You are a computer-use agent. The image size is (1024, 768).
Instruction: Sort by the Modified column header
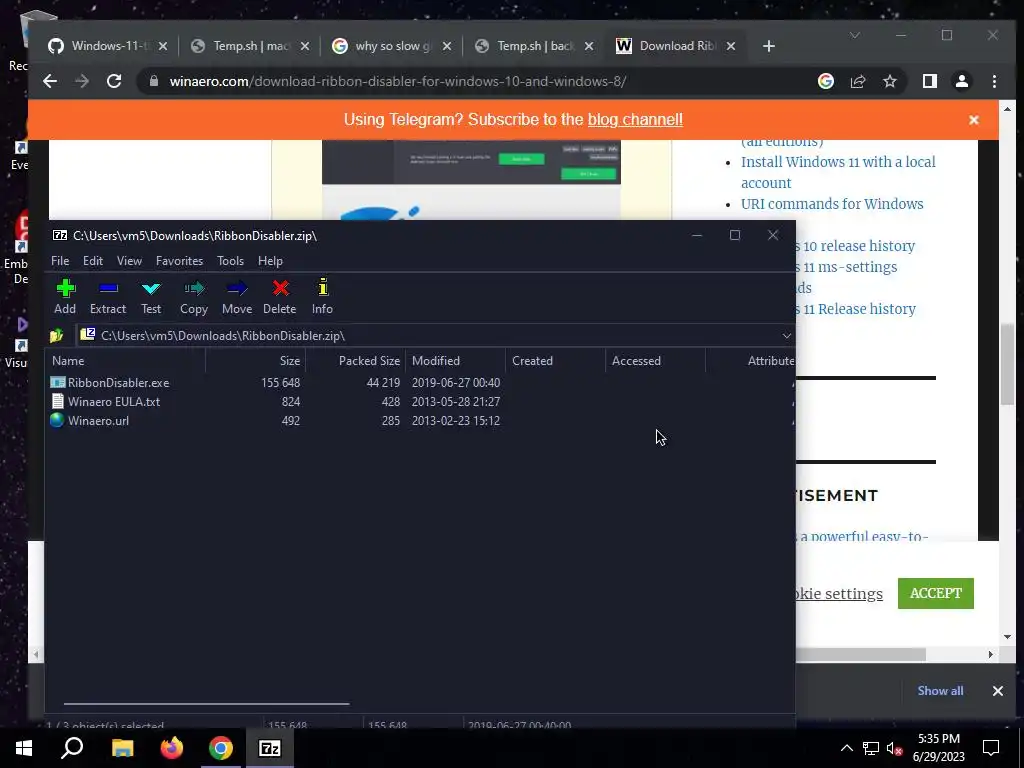[455, 360]
